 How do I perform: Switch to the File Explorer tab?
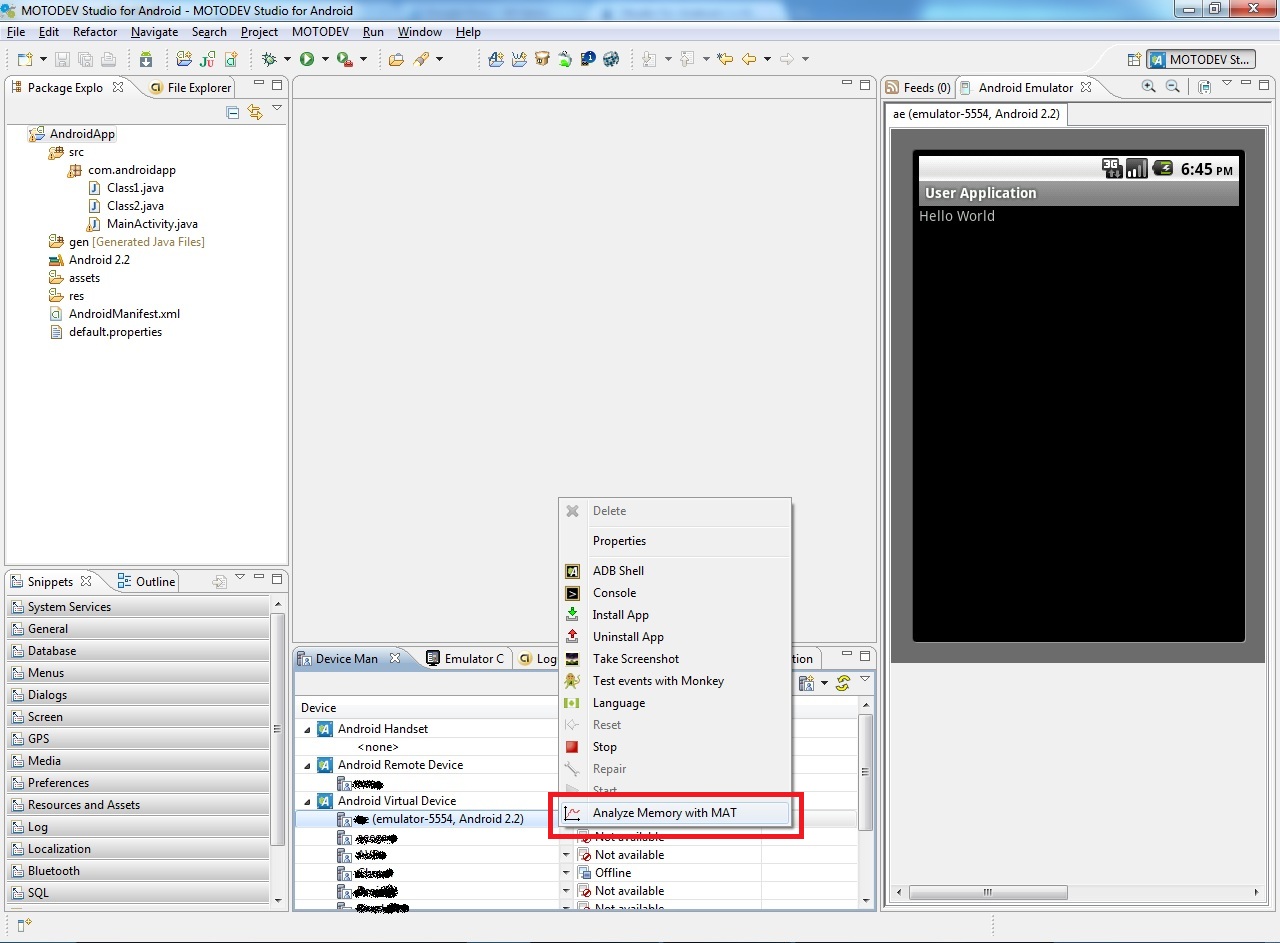[x=190, y=87]
